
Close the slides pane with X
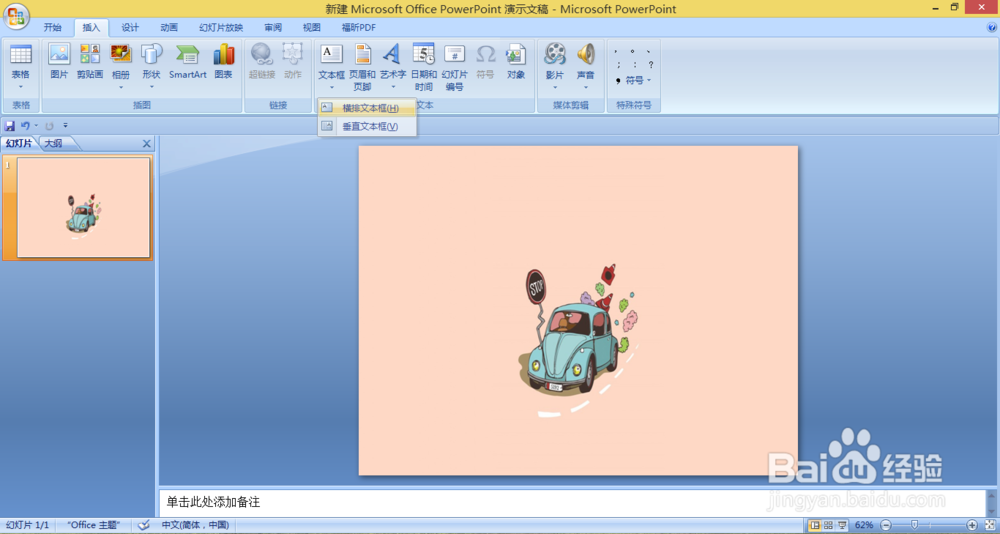tap(147, 144)
